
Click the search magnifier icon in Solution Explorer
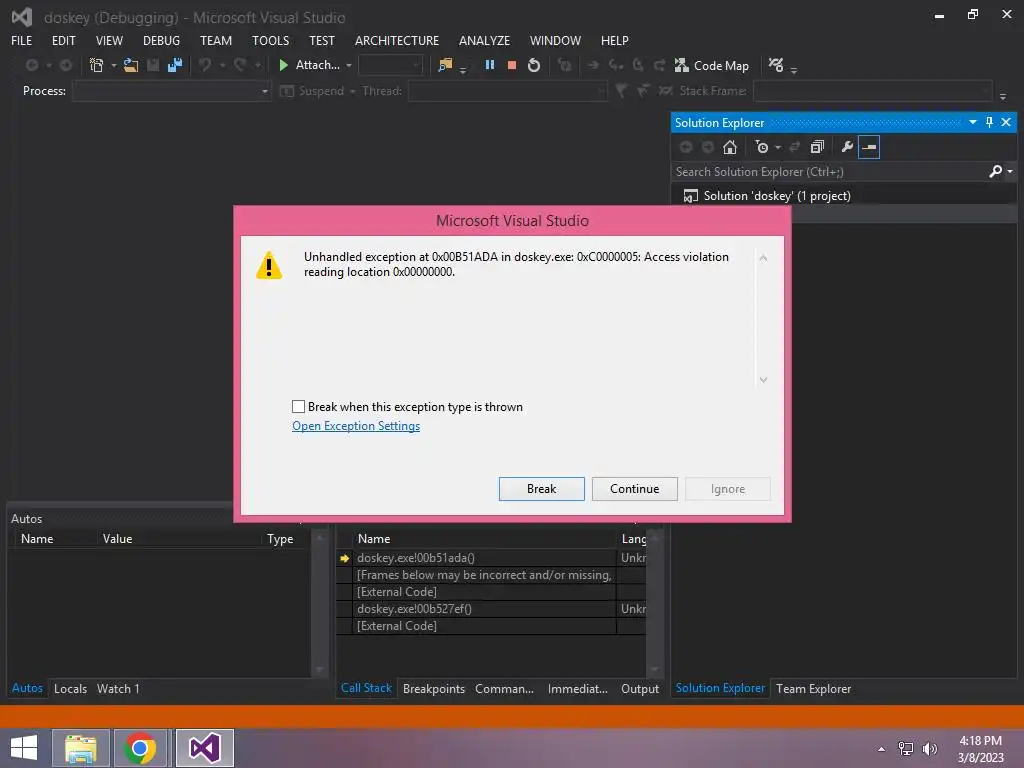(995, 171)
